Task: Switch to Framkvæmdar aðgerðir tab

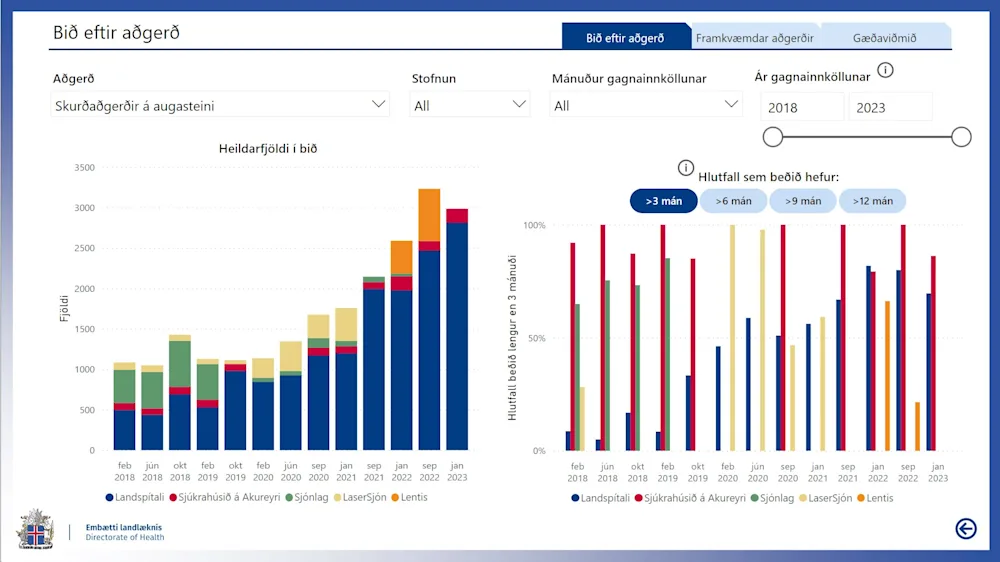Action: tap(755, 38)
